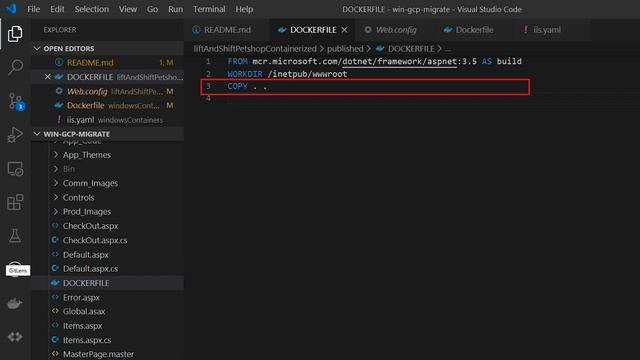Open Source Control view with badge
640x360 pixels.
[x=15, y=101]
